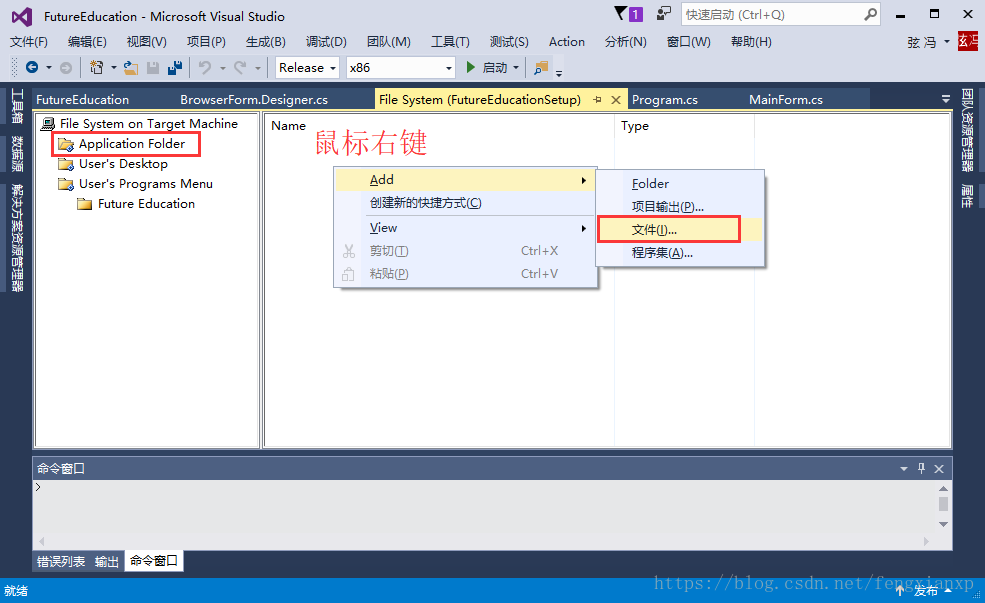This screenshot has width=985, height=603.
Task: Click the Redo arrow icon
Action: pos(240,67)
